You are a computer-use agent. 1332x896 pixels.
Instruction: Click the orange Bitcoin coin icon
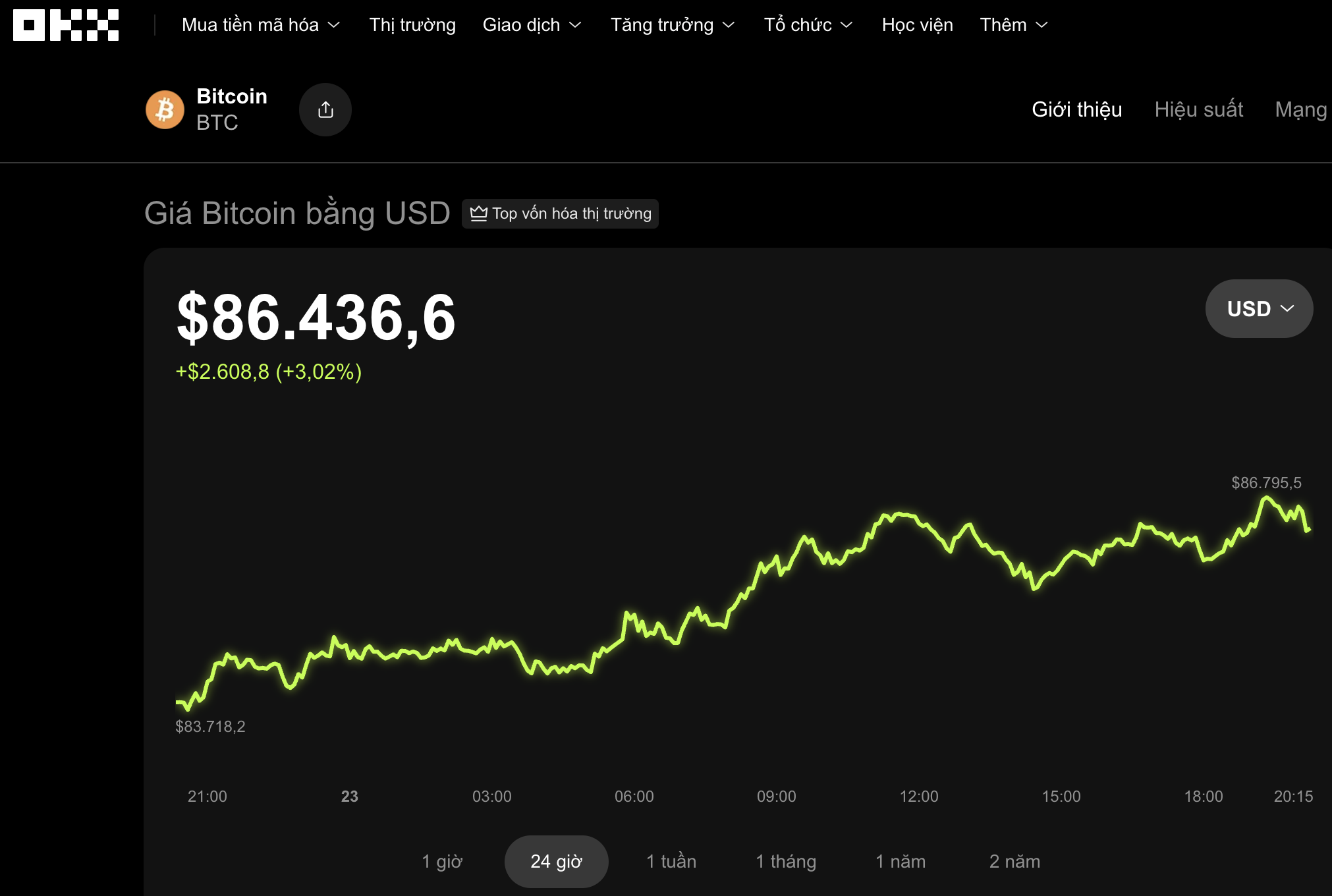click(165, 109)
